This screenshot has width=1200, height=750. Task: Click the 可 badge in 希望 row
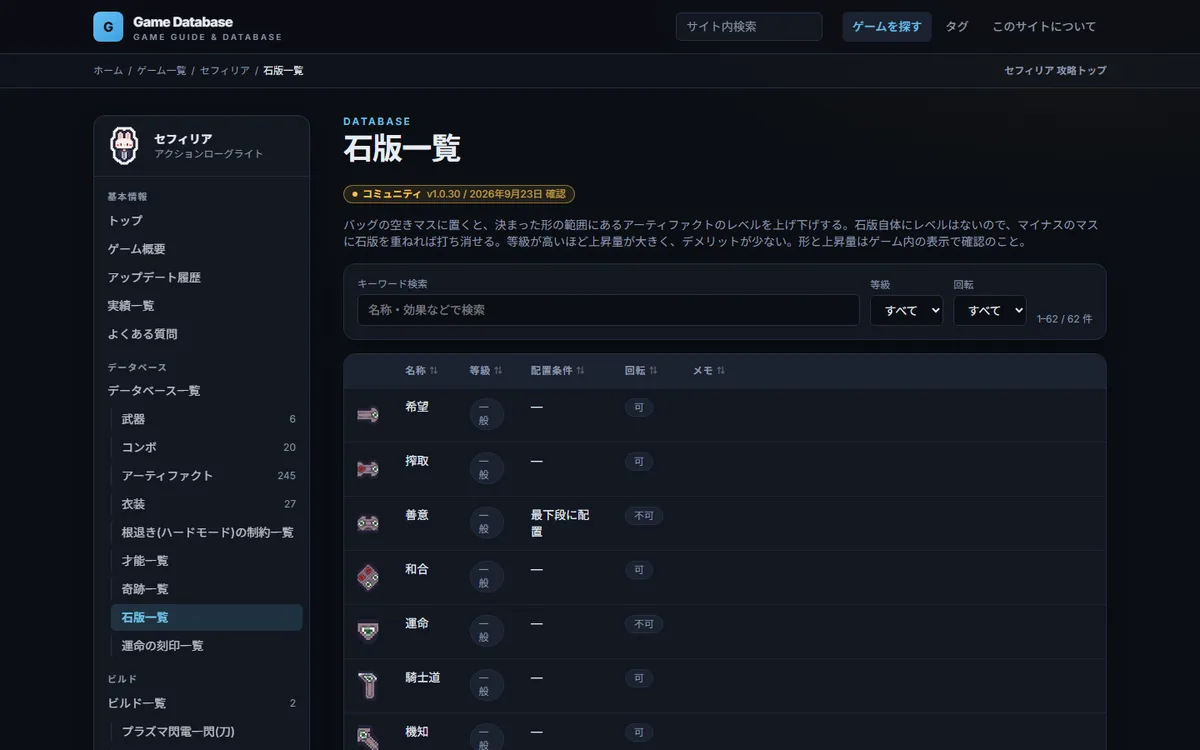click(x=639, y=408)
